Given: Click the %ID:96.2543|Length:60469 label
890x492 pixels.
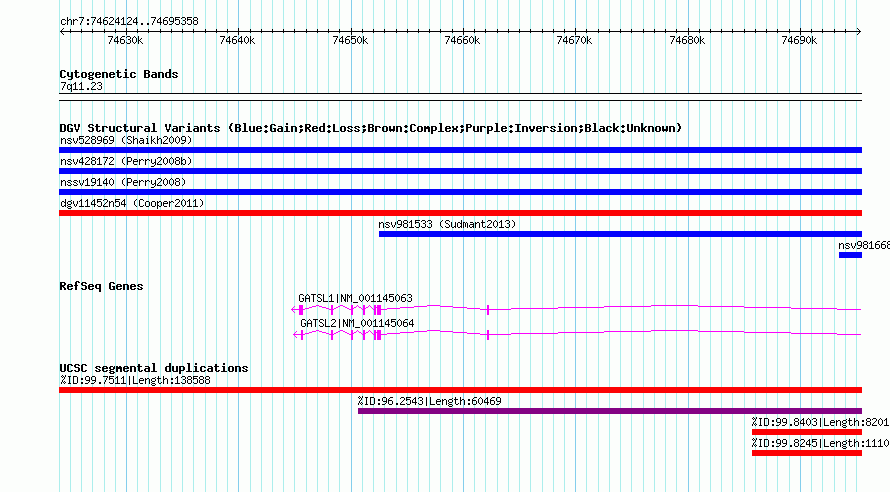Looking at the screenshot, I should (x=430, y=401).
